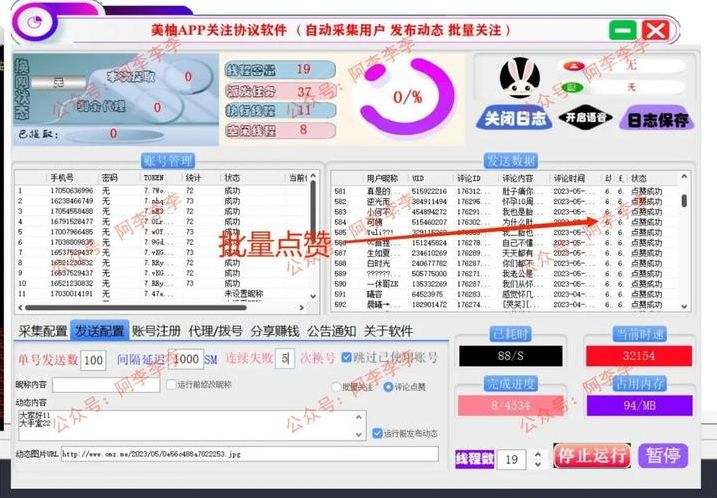
Task: Click 关闭日志 button
Action: pyautogui.click(x=514, y=119)
